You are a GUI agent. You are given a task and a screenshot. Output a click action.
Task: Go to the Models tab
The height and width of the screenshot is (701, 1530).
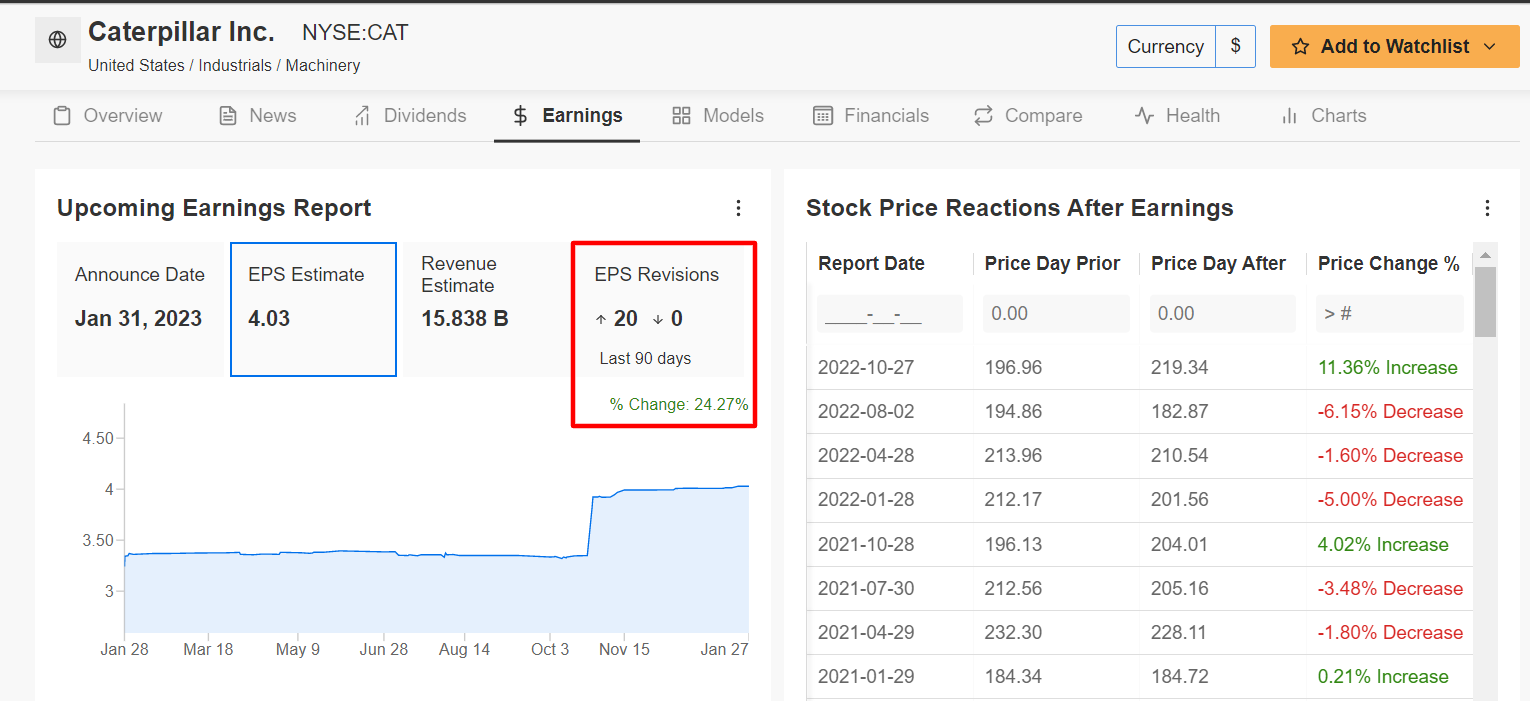tap(718, 116)
